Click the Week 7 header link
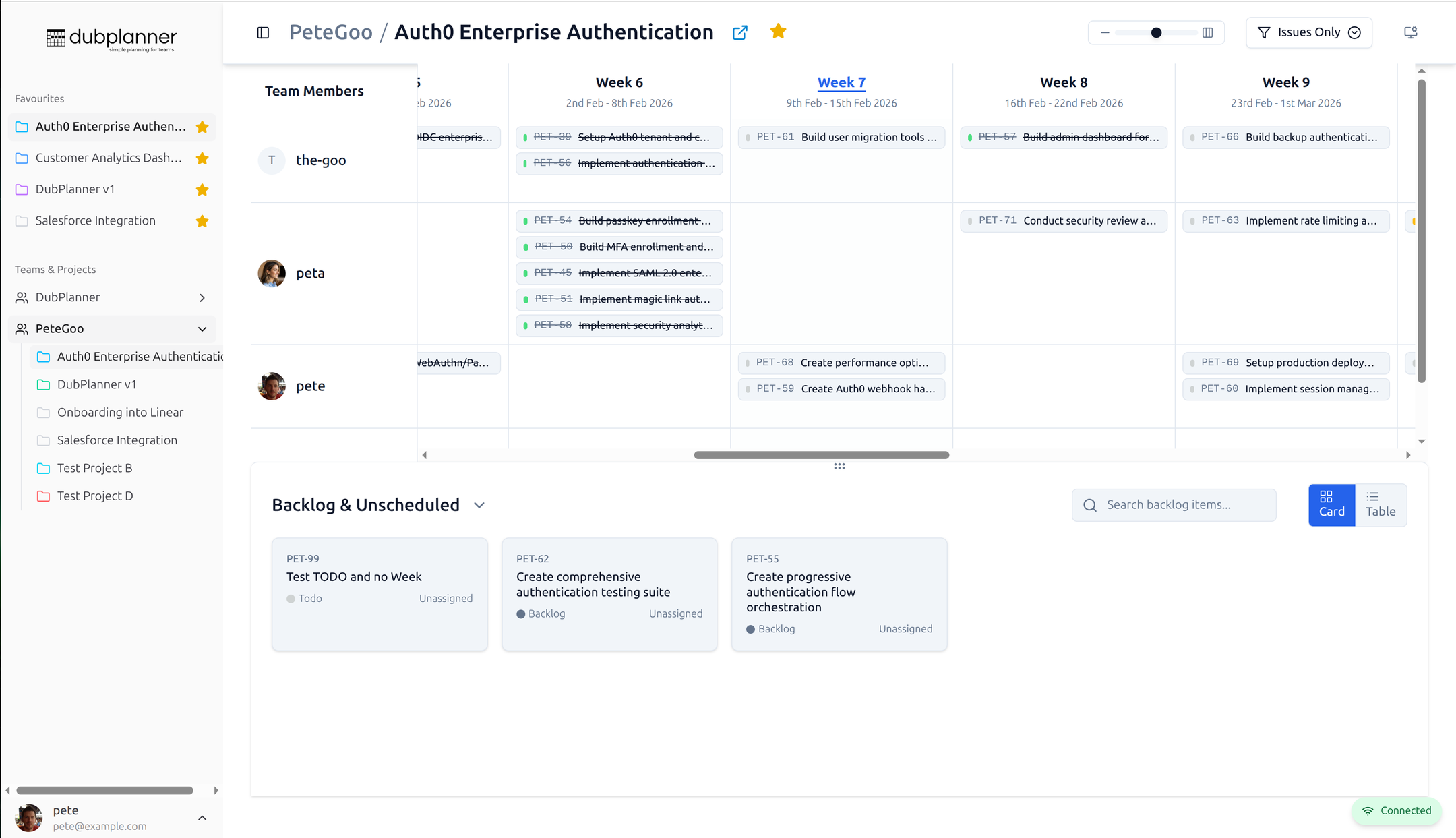The image size is (1456, 838). coord(841,82)
